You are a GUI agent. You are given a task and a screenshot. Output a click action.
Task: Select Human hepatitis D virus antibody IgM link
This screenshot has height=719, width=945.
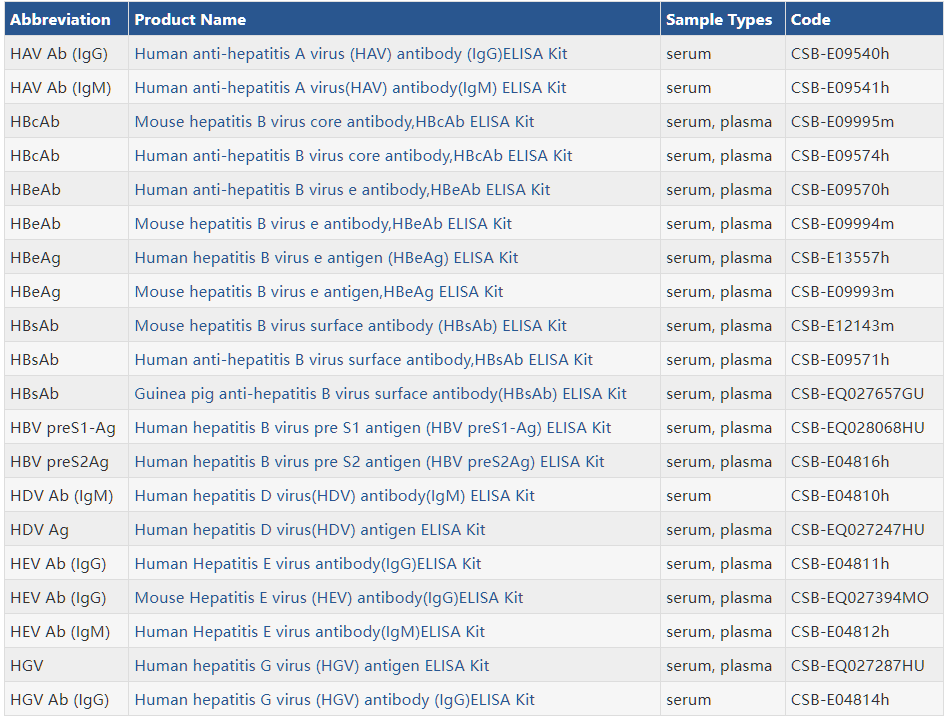click(x=334, y=496)
